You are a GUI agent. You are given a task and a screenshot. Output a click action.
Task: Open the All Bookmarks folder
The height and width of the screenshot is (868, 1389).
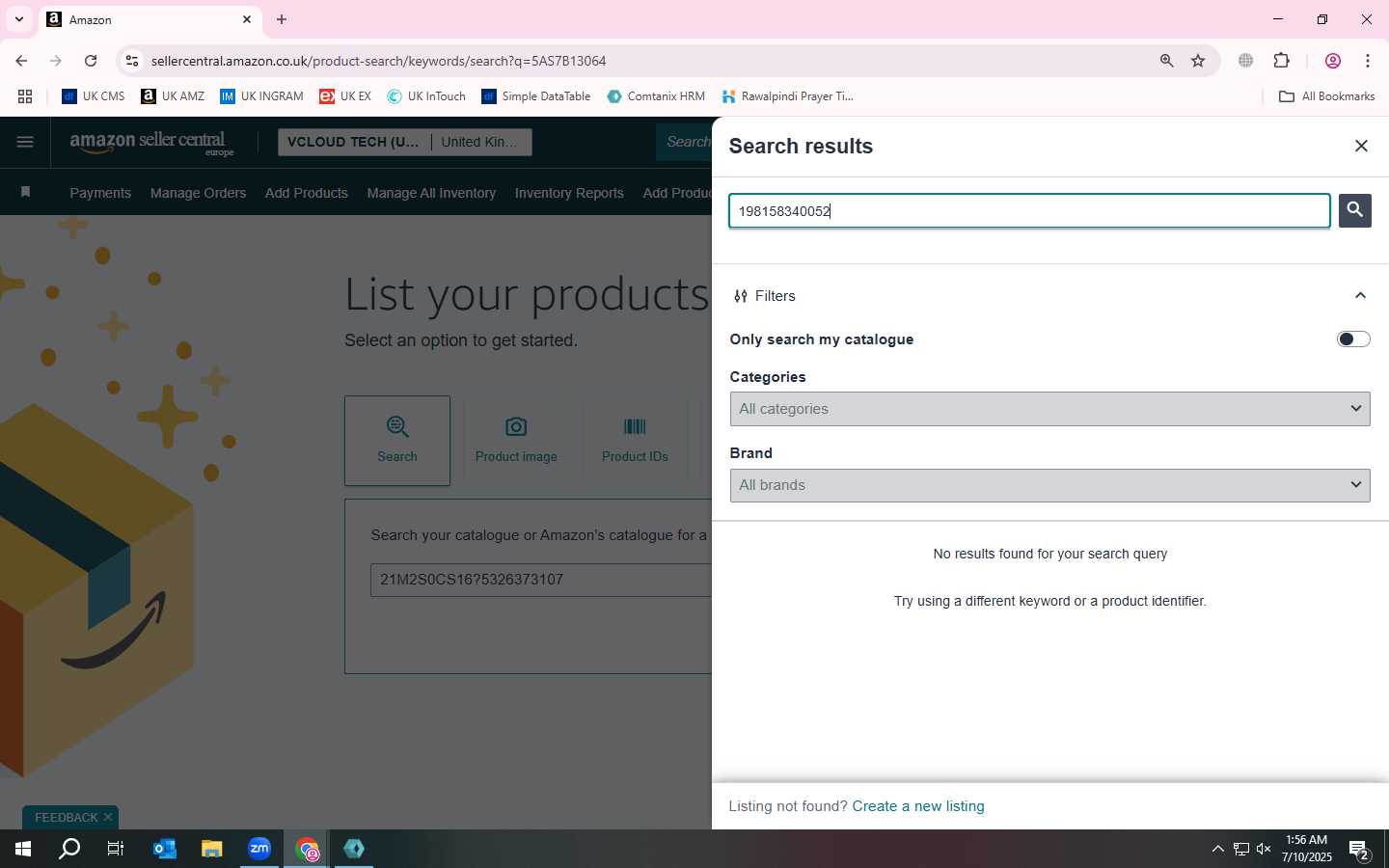[x=1326, y=96]
